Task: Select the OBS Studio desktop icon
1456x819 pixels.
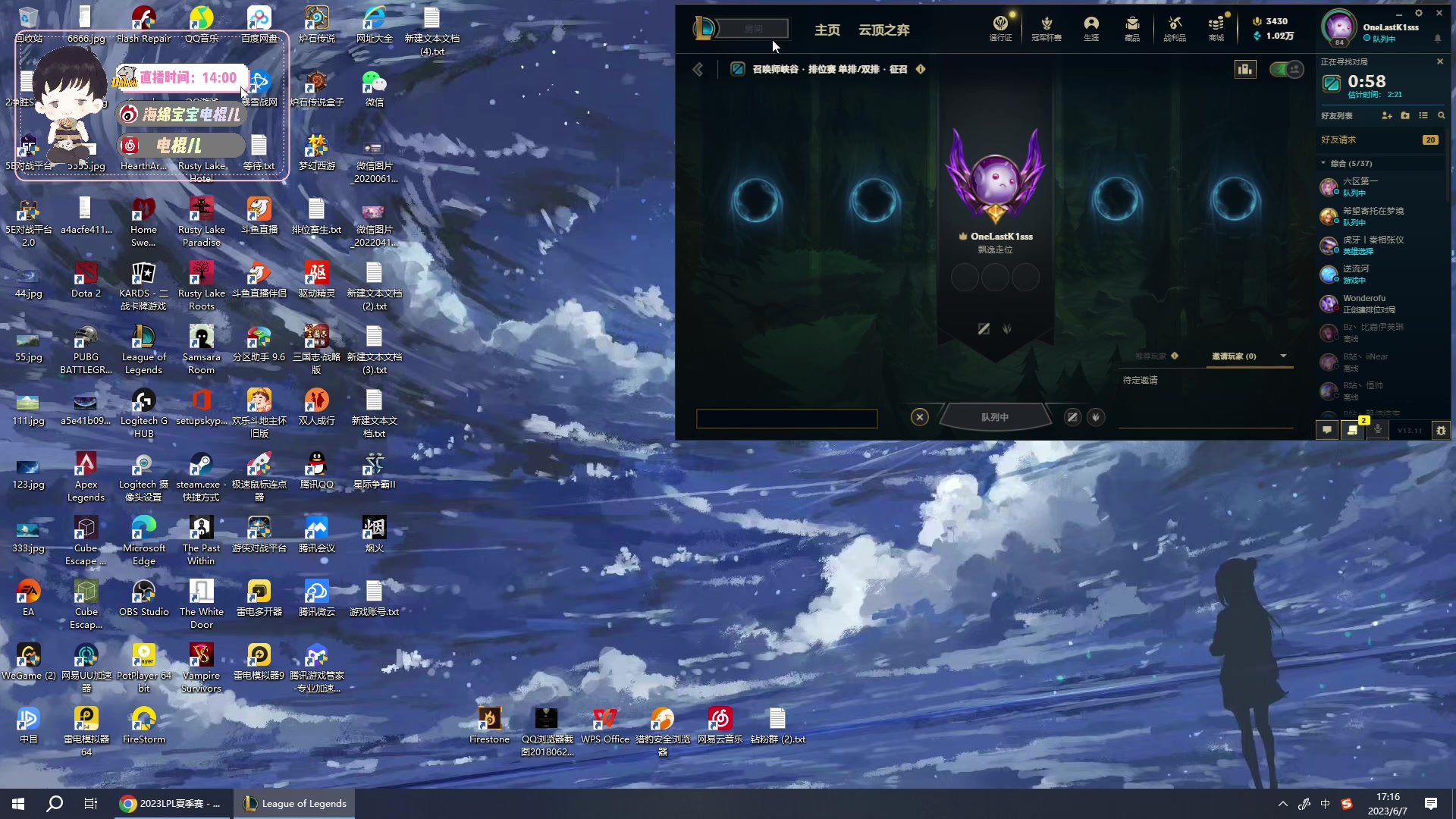Action: pos(144,599)
